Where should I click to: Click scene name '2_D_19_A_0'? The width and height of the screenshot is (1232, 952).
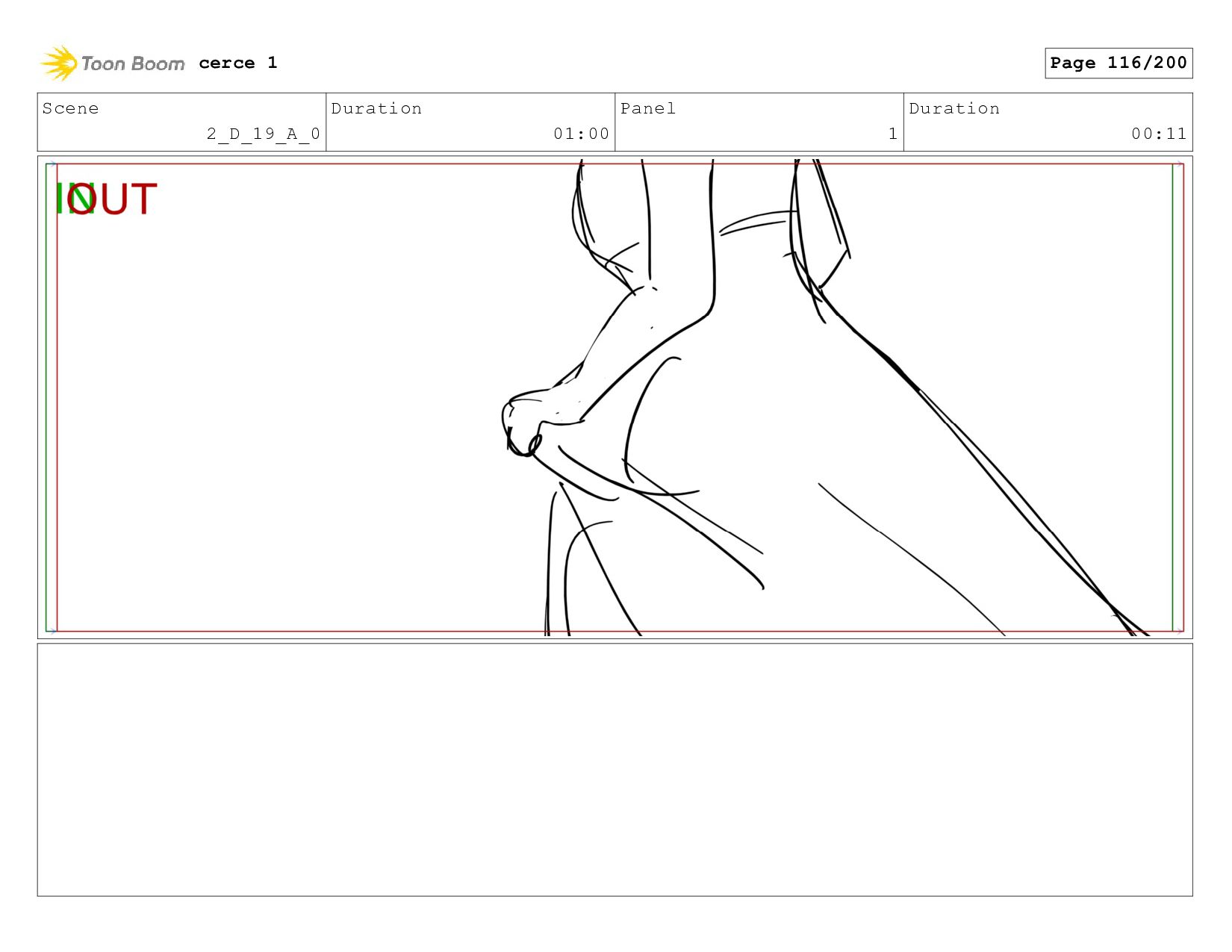click(x=264, y=134)
